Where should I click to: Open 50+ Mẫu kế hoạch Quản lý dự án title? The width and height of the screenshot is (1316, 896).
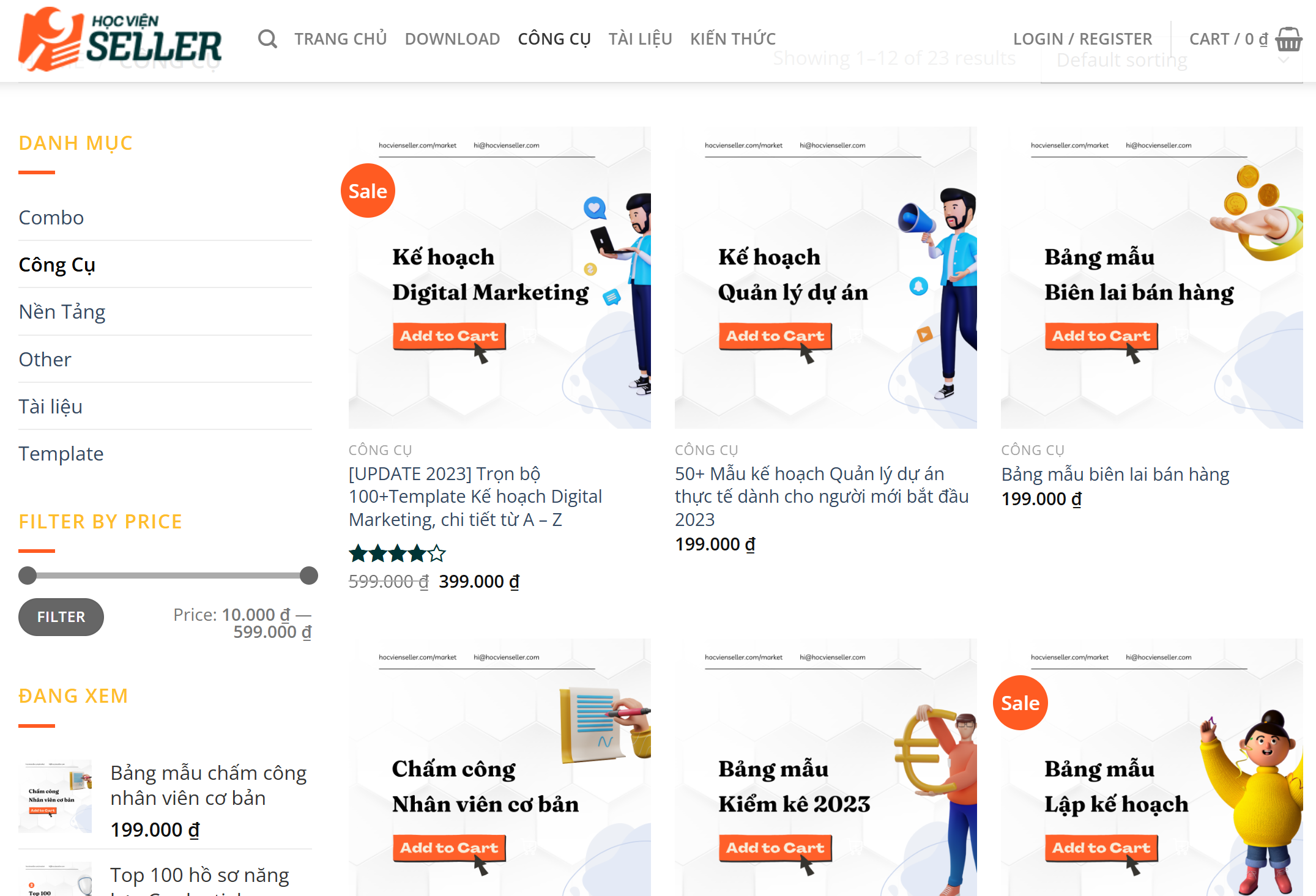click(x=822, y=497)
